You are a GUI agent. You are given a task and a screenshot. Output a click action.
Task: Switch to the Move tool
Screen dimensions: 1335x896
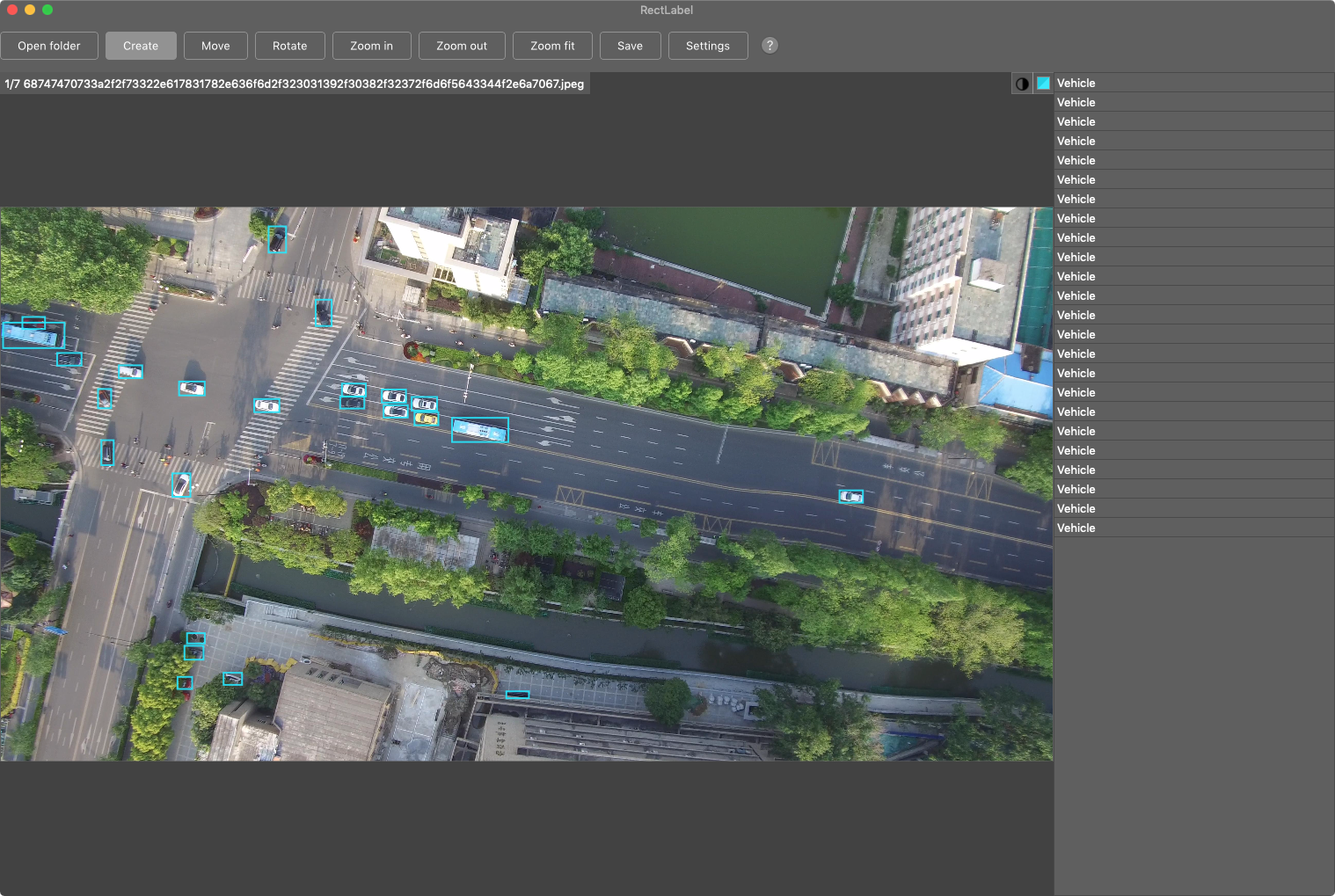215,45
